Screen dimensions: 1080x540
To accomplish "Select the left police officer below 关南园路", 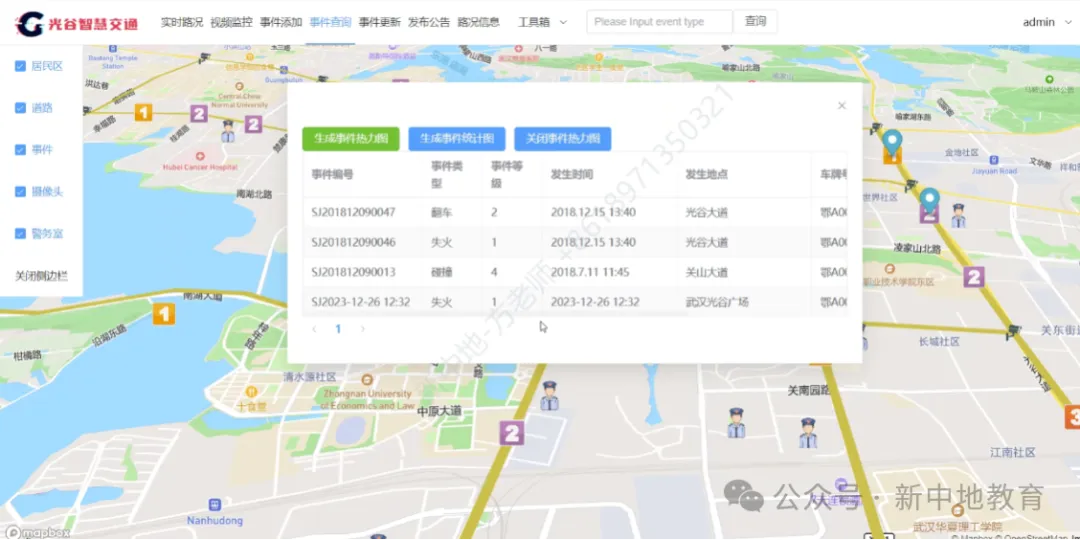I will coord(736,423).
